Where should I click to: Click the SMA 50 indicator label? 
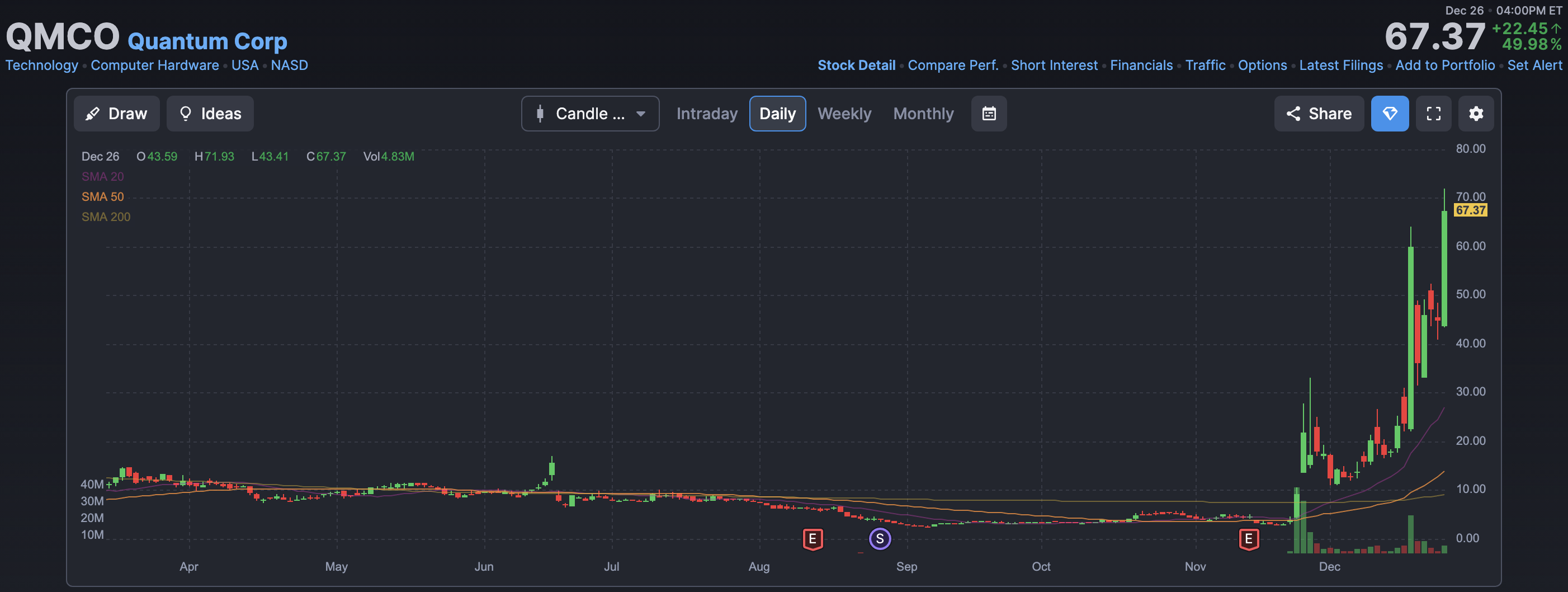tap(102, 197)
